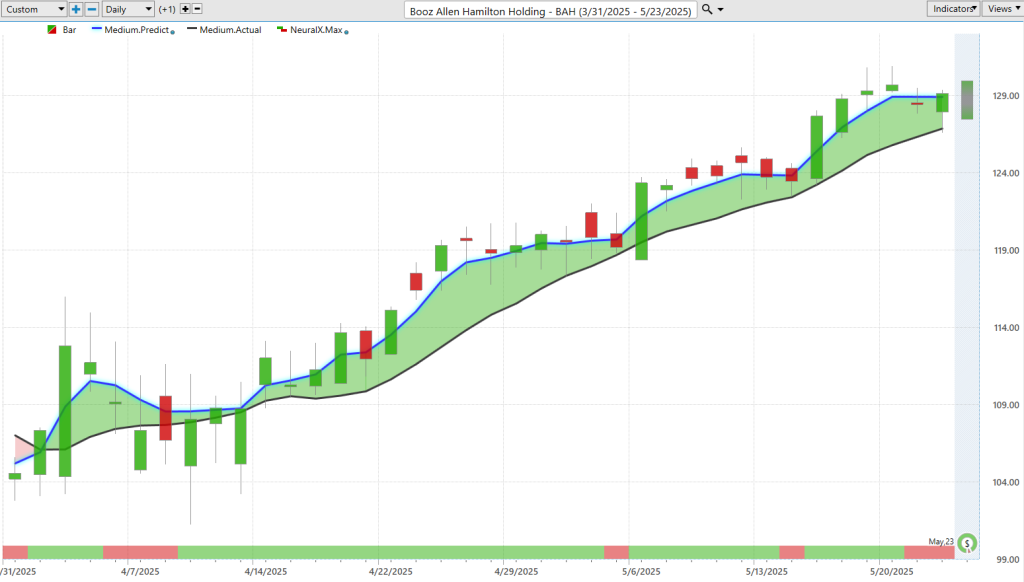
Task: Click the blue minus zoom-out button
Action: [x=92, y=9]
